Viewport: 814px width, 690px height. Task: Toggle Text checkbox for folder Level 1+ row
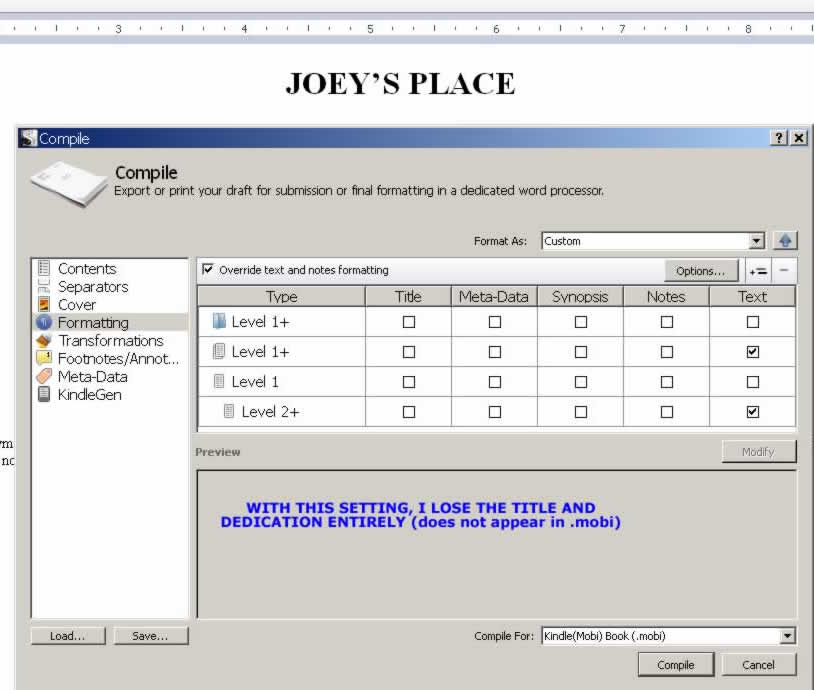point(753,322)
